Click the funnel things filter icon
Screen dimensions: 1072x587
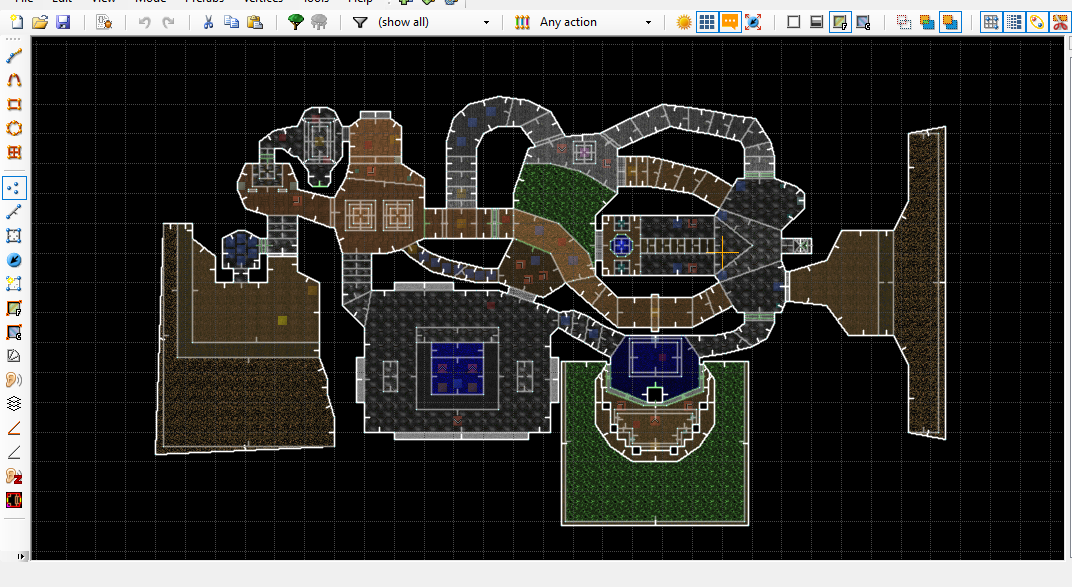click(x=360, y=22)
